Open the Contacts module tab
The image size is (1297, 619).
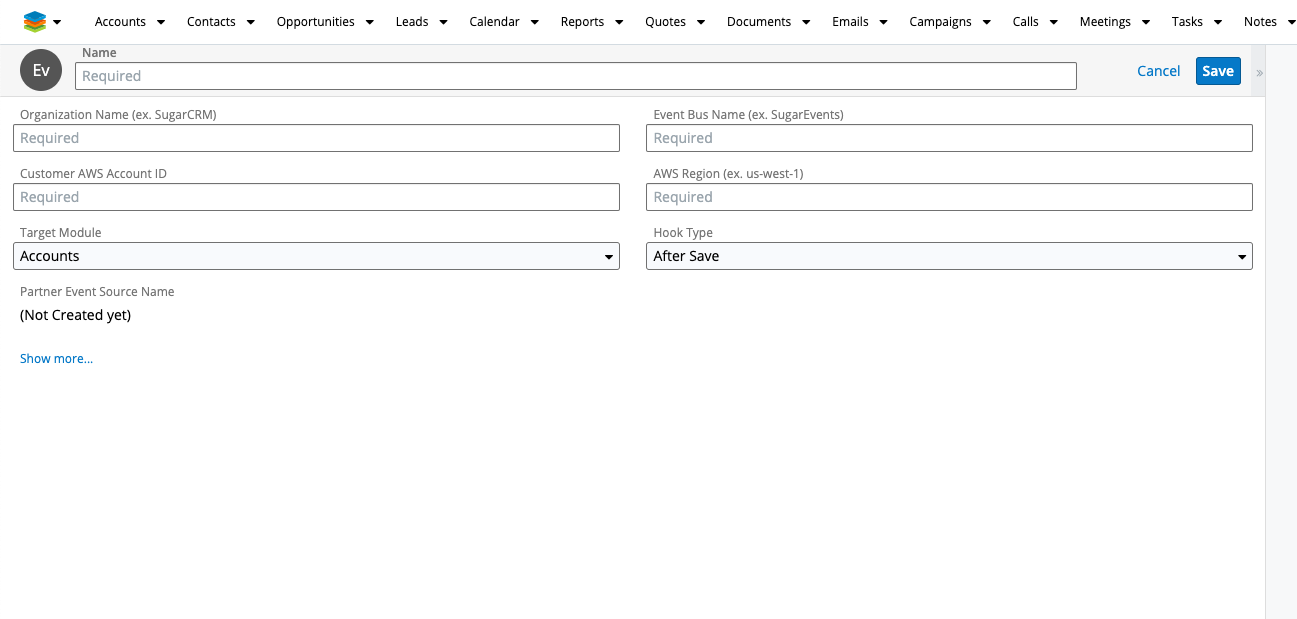(211, 22)
